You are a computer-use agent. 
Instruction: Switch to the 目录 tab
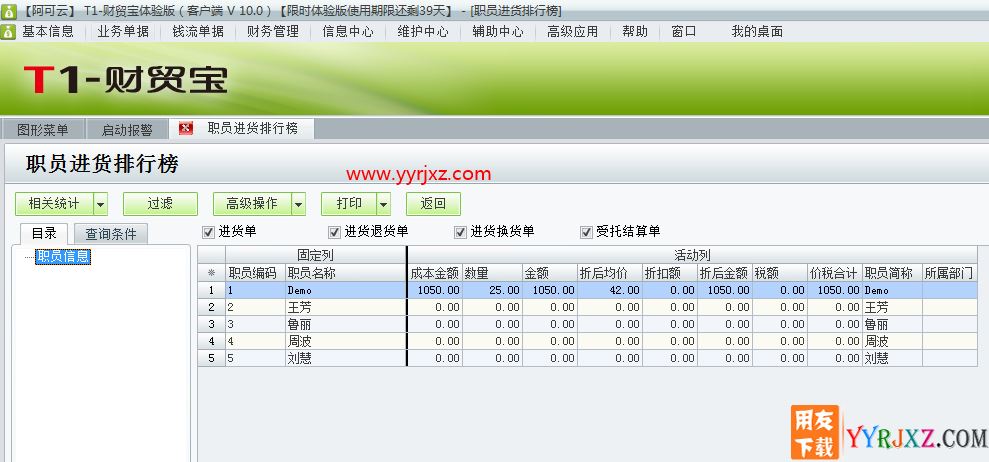tap(44, 234)
